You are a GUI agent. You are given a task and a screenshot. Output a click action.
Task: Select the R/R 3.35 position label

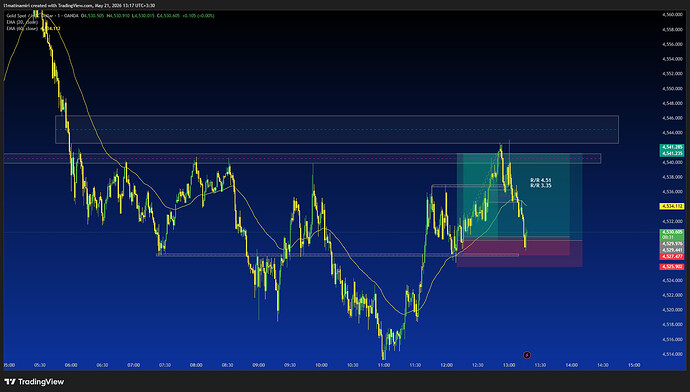coord(540,186)
